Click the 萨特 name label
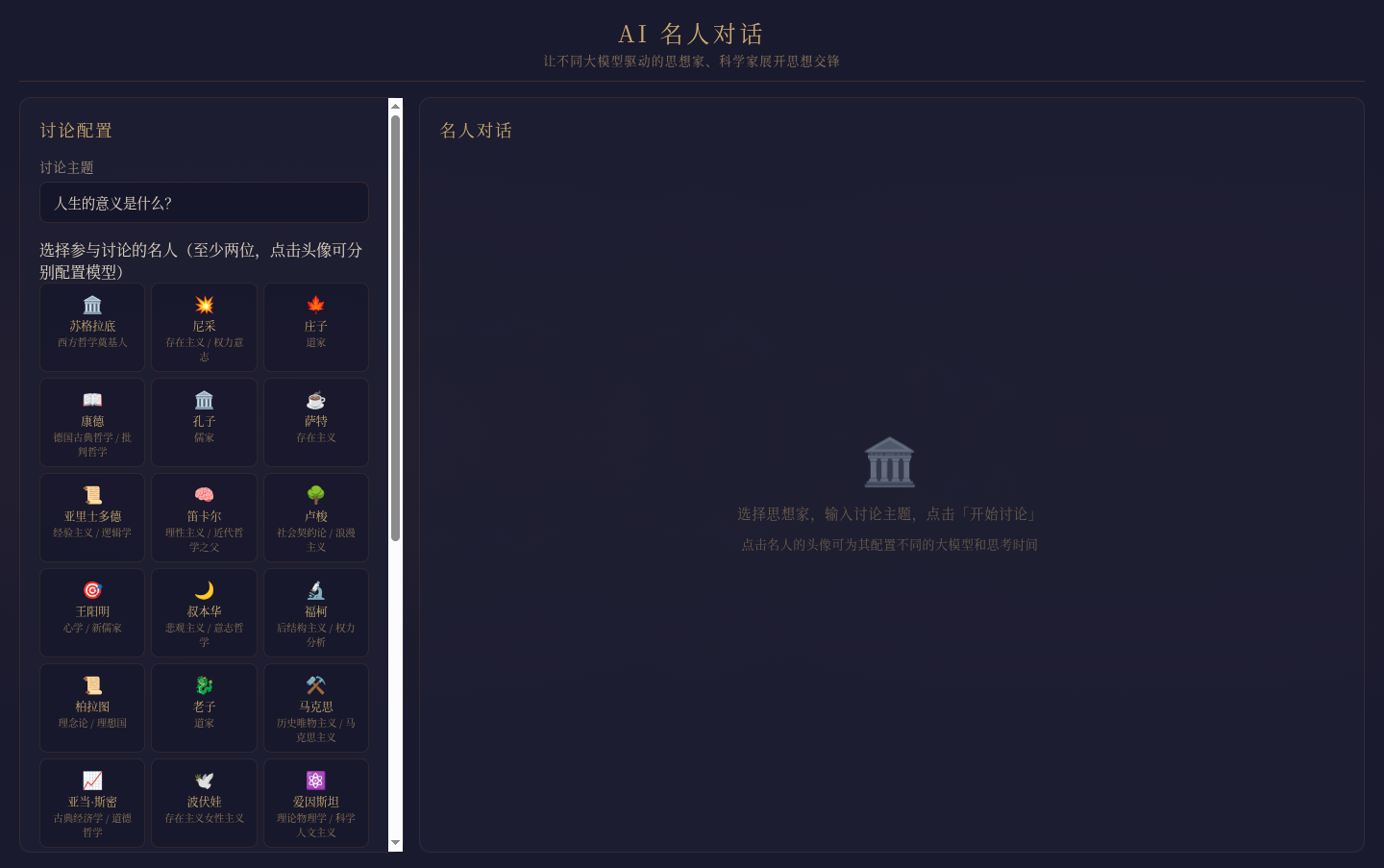The image size is (1384, 868). coord(316,422)
